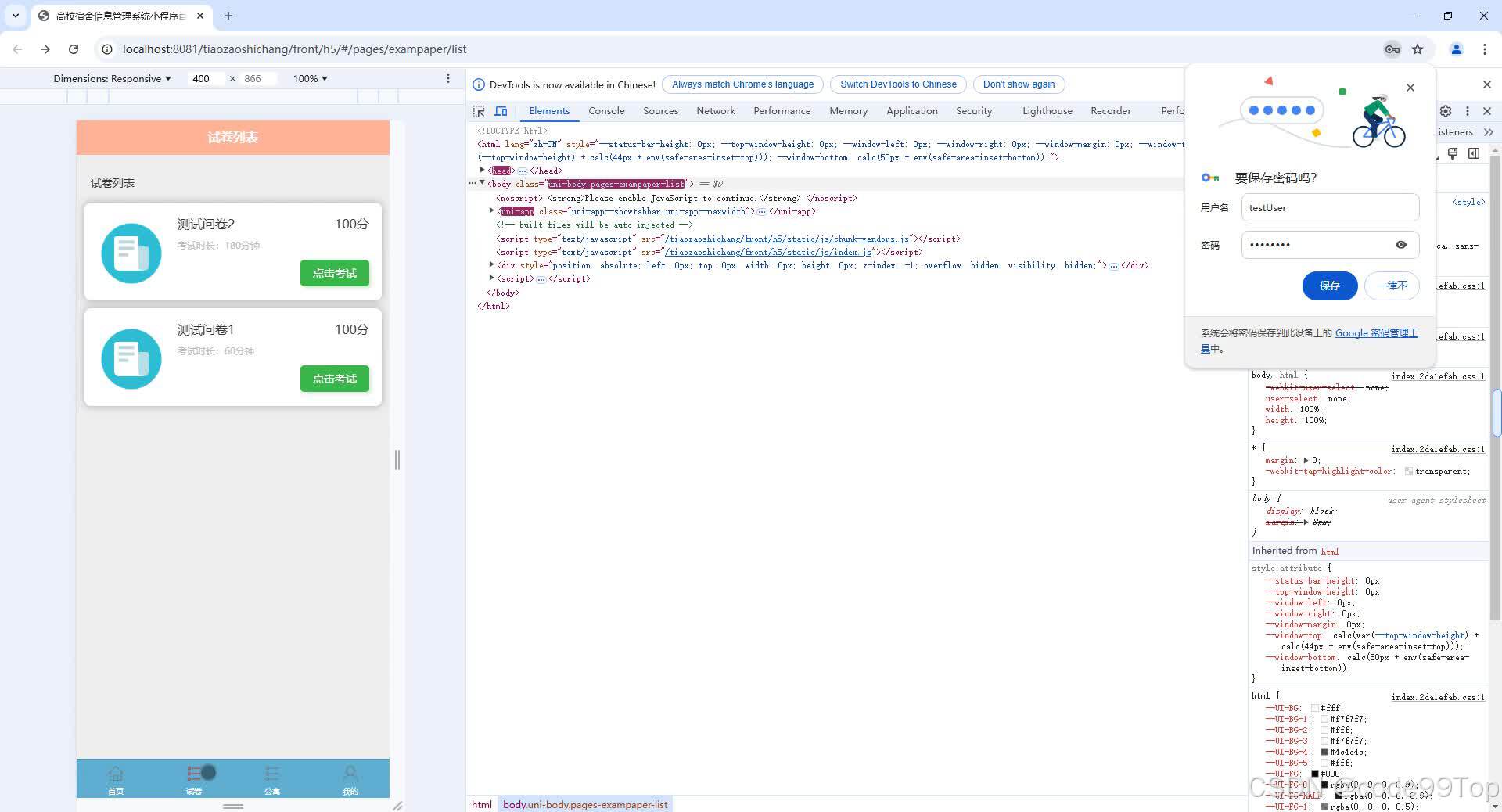Click the 首页 home tab icon
1502x812 pixels.
(x=116, y=774)
